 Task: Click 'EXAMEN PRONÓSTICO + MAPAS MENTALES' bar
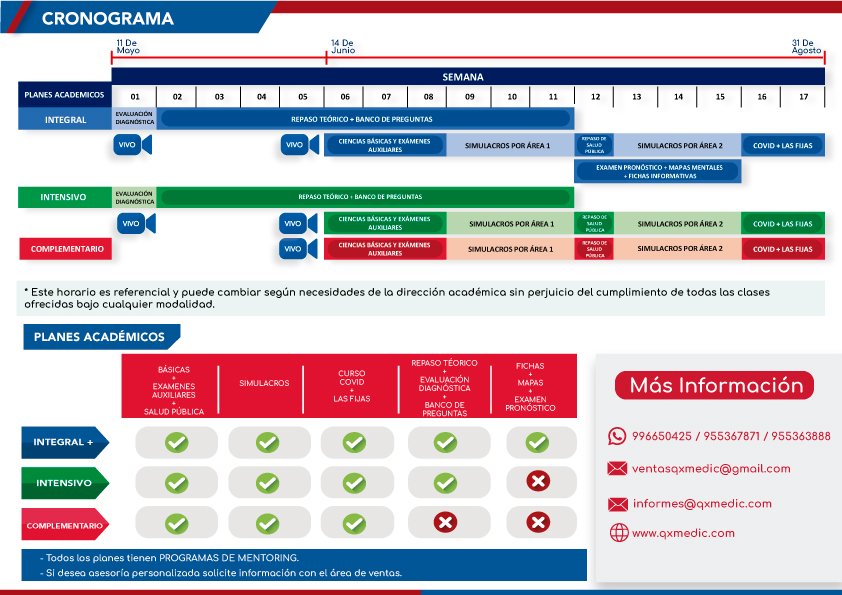click(658, 171)
